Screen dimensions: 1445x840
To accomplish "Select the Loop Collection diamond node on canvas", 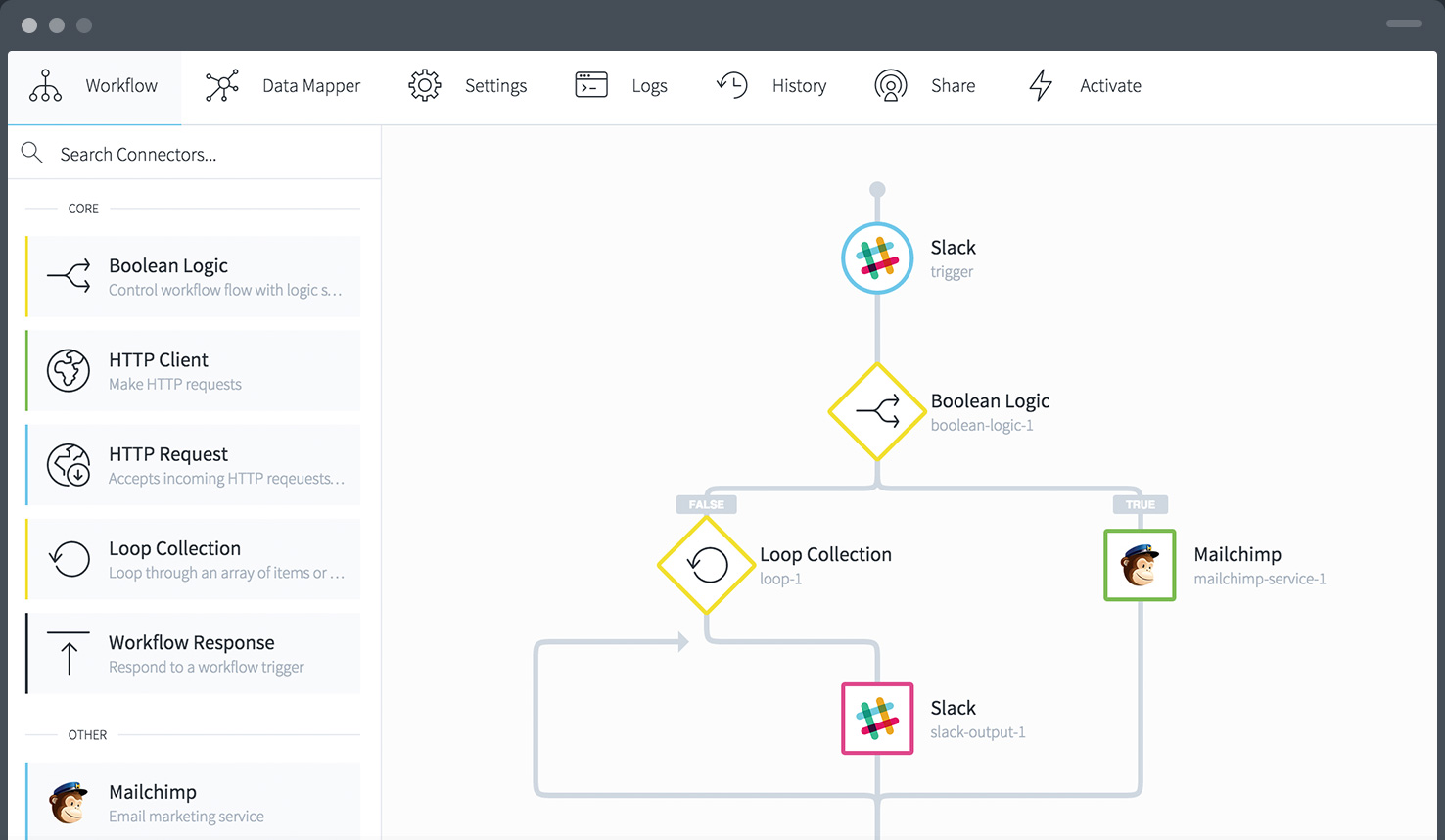I will pos(707,565).
